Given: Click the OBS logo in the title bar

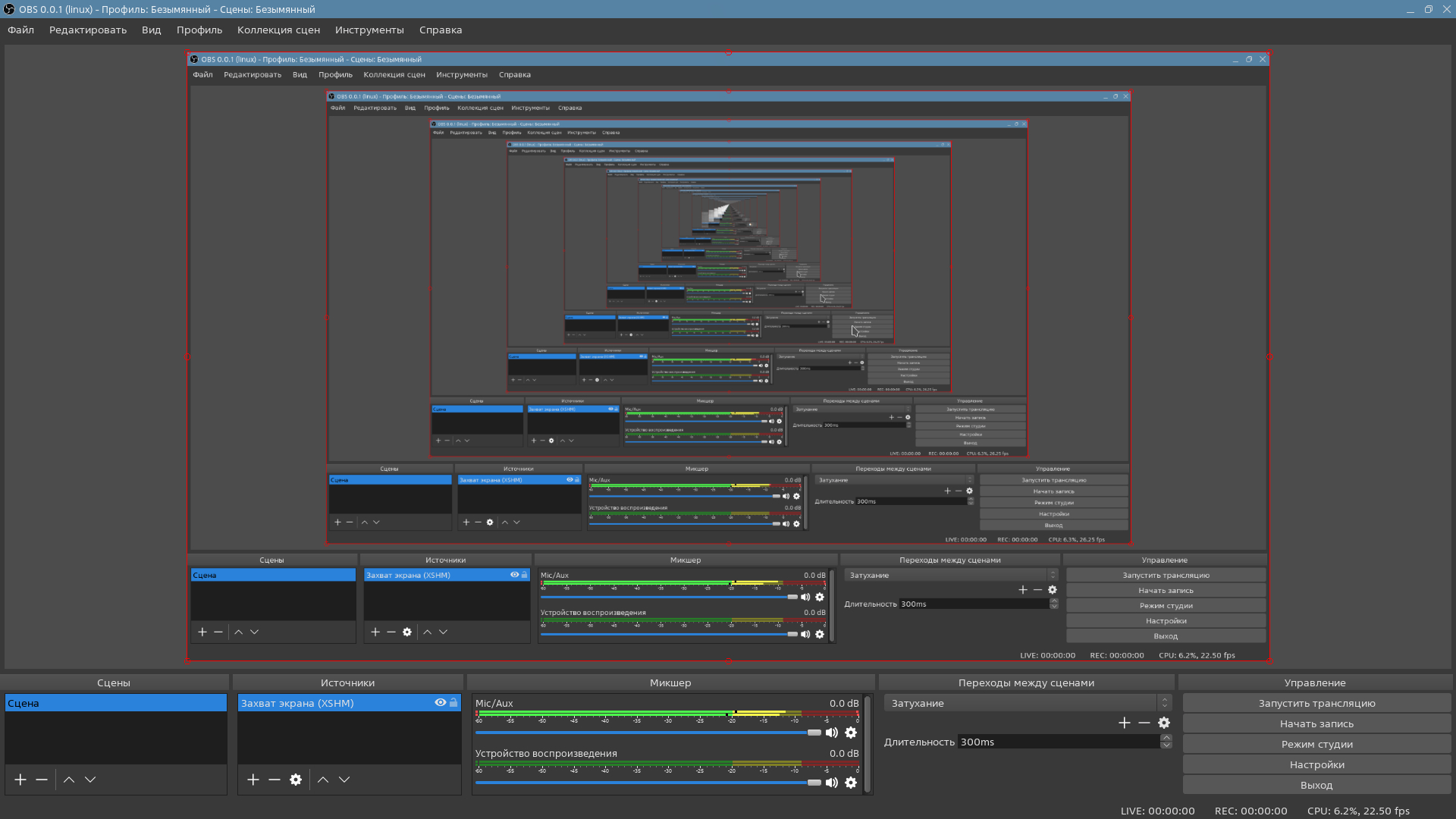Looking at the screenshot, I should (x=9, y=9).
